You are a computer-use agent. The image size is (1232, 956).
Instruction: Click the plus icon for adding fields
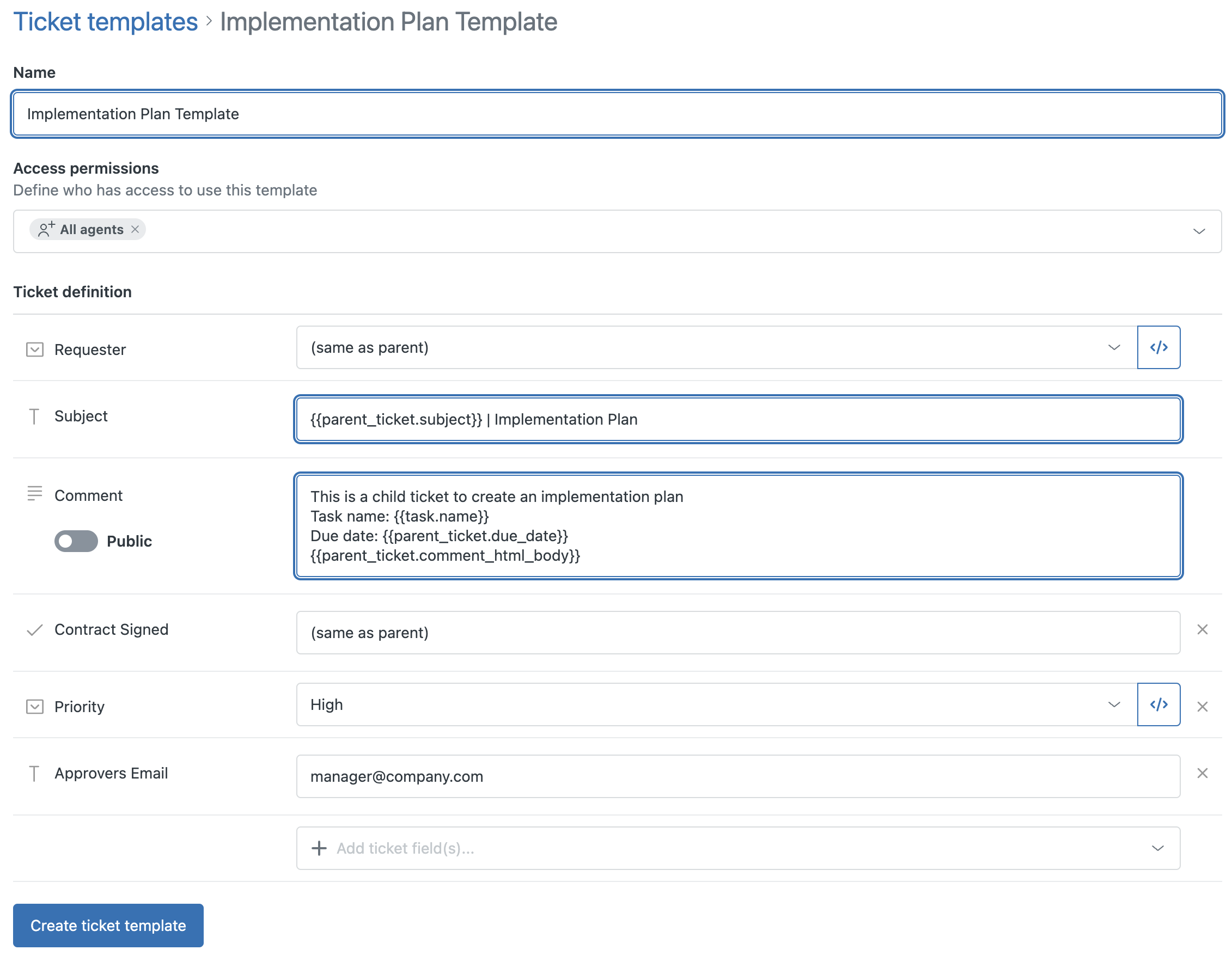click(319, 848)
